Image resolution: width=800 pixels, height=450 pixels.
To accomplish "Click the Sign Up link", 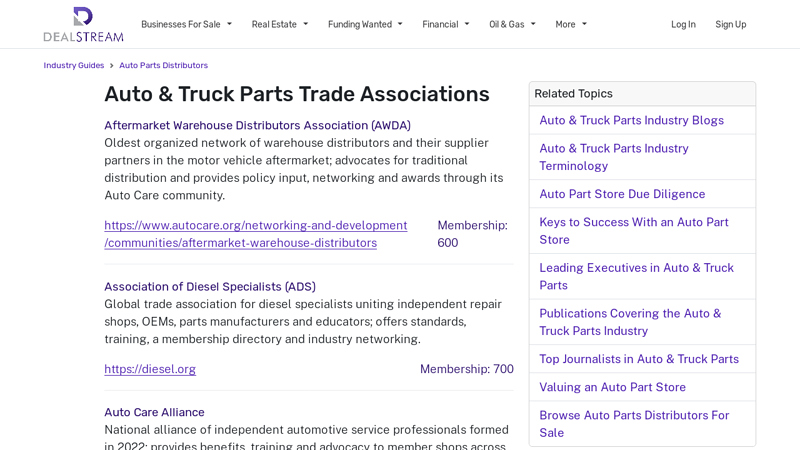I will point(731,24).
